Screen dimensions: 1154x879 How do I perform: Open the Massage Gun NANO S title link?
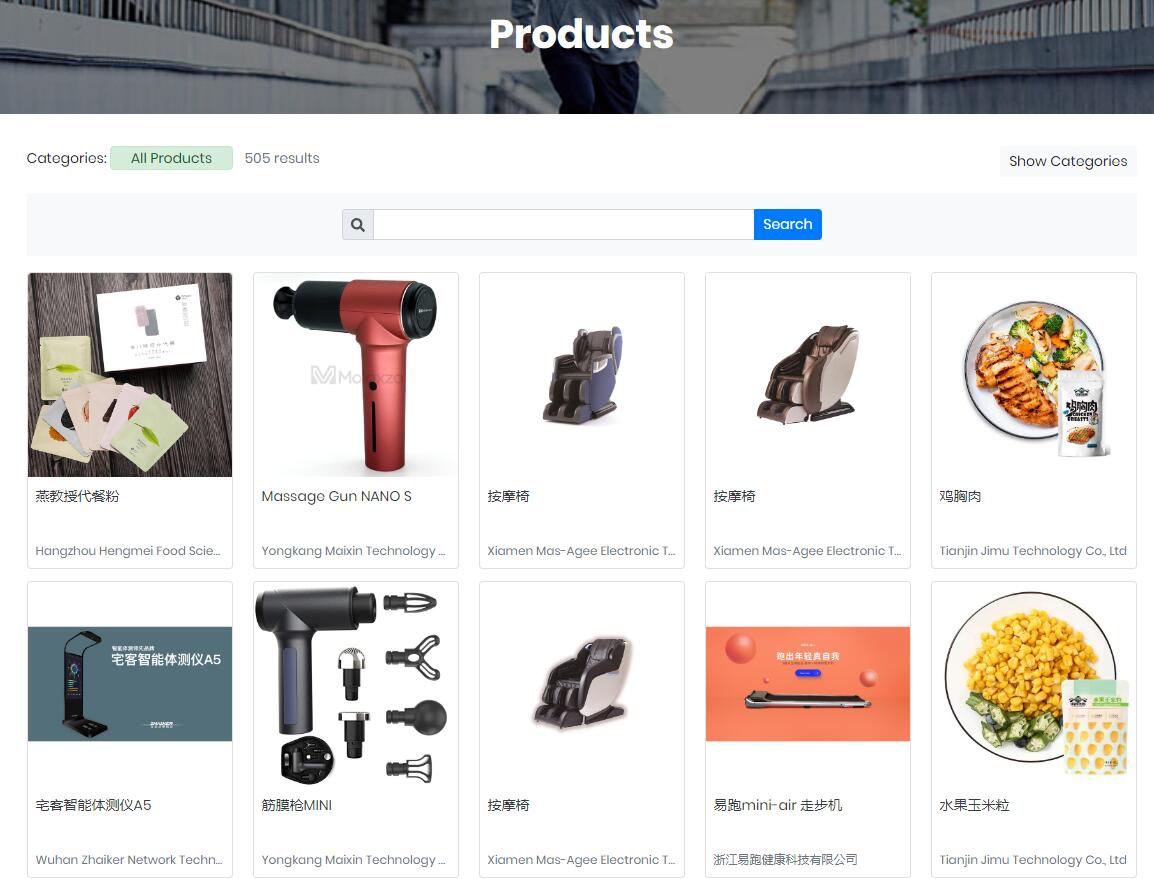pos(336,496)
